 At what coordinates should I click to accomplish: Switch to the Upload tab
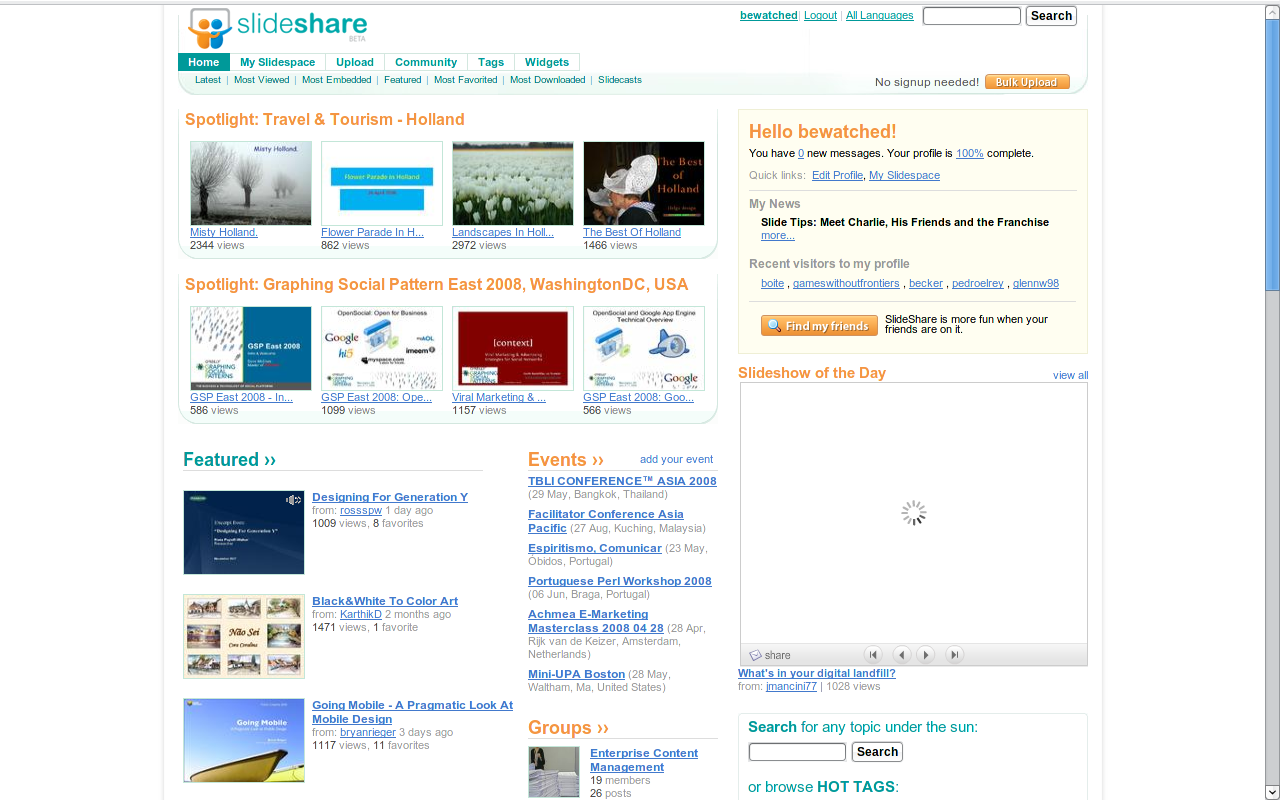click(355, 62)
